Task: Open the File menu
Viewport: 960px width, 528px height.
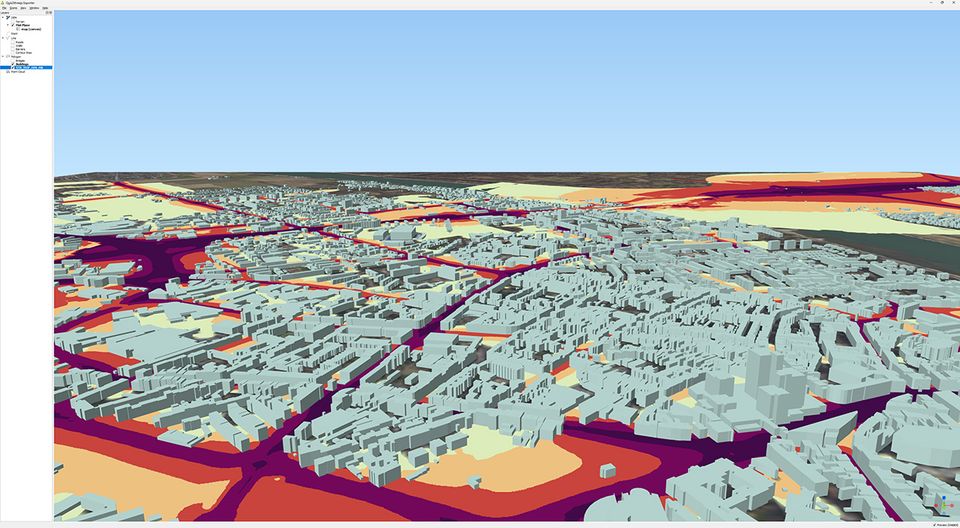Action: [x=4, y=8]
